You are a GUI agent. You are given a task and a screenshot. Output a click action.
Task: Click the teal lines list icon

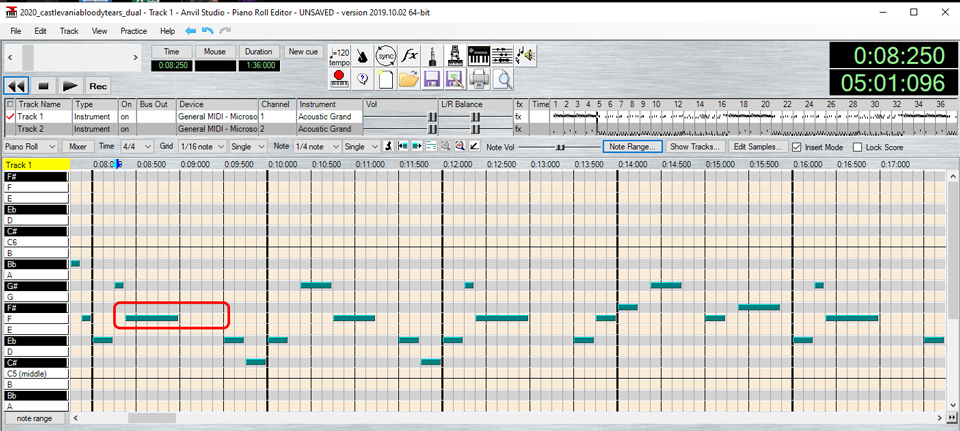[x=431, y=147]
